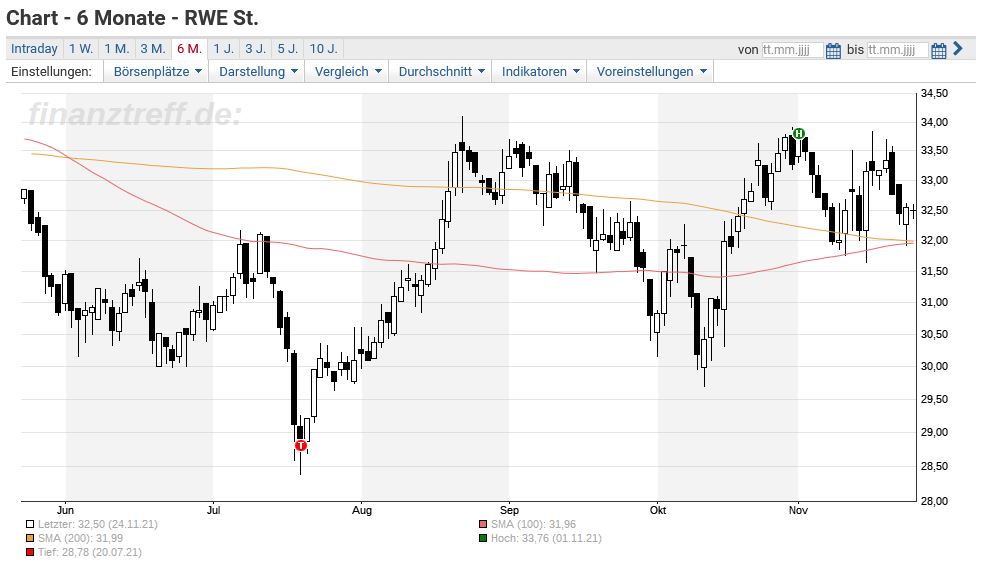Image resolution: width=983 pixels, height=564 pixels.
Task: Click the red T low marker
Action: (301, 446)
